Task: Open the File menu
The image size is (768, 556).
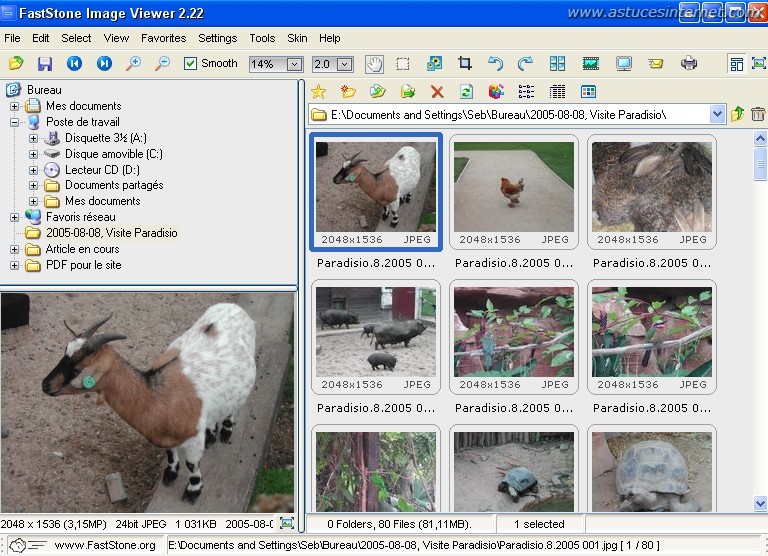Action: pos(12,38)
